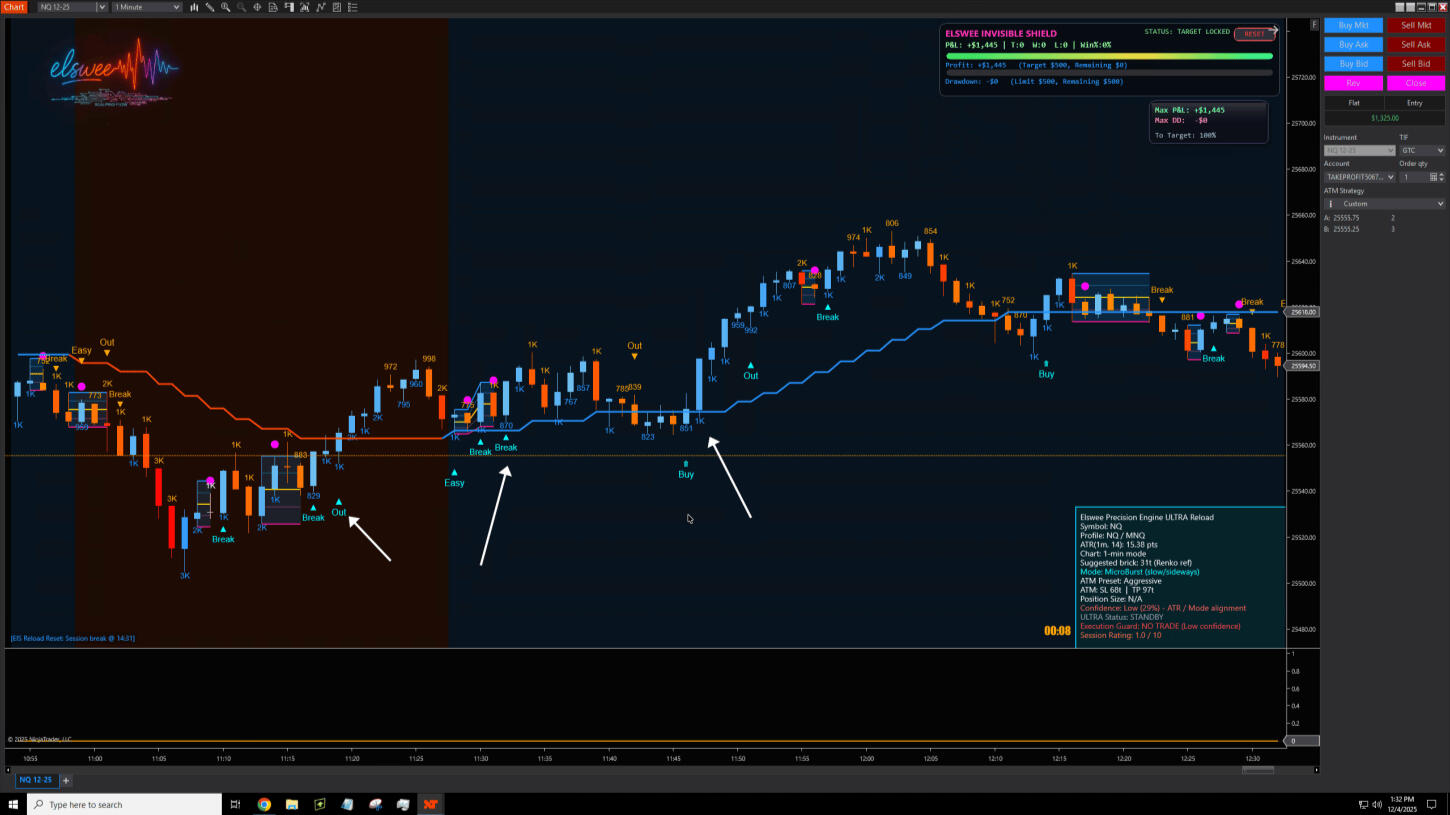The image size is (1450, 815).
Task: Open the bar type chart style icon
Action: 193,7
